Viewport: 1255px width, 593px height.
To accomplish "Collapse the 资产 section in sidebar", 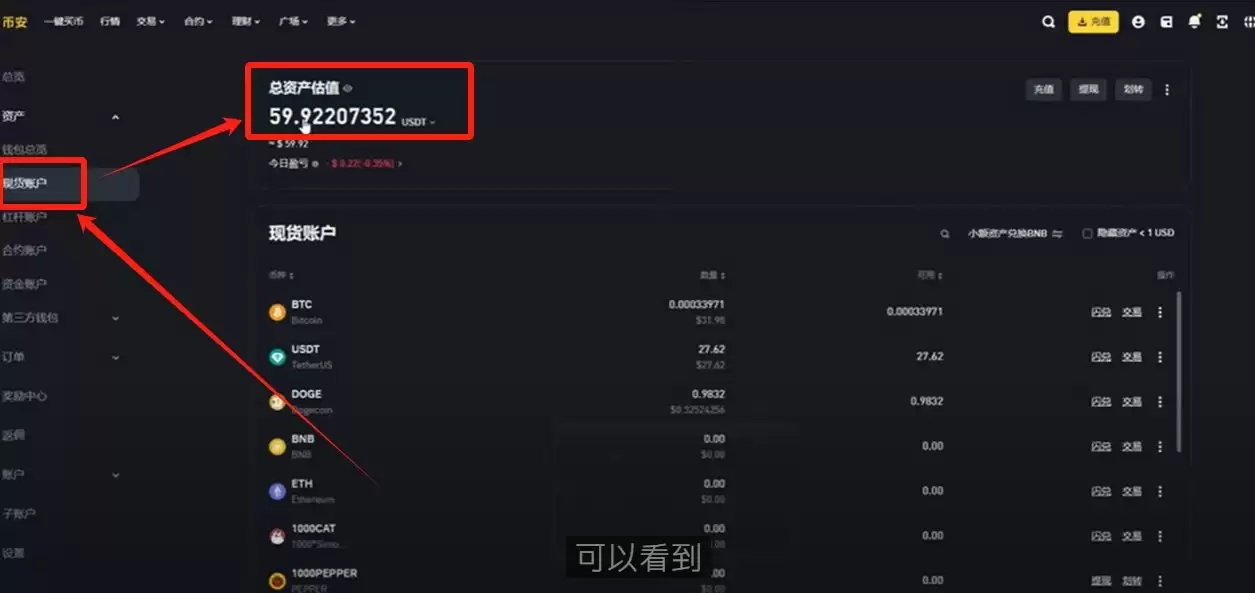I will click(x=115, y=117).
